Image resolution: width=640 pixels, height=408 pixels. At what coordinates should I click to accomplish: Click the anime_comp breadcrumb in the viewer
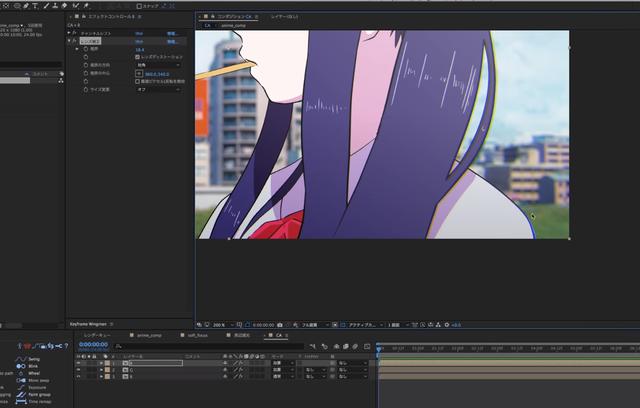[233, 25]
